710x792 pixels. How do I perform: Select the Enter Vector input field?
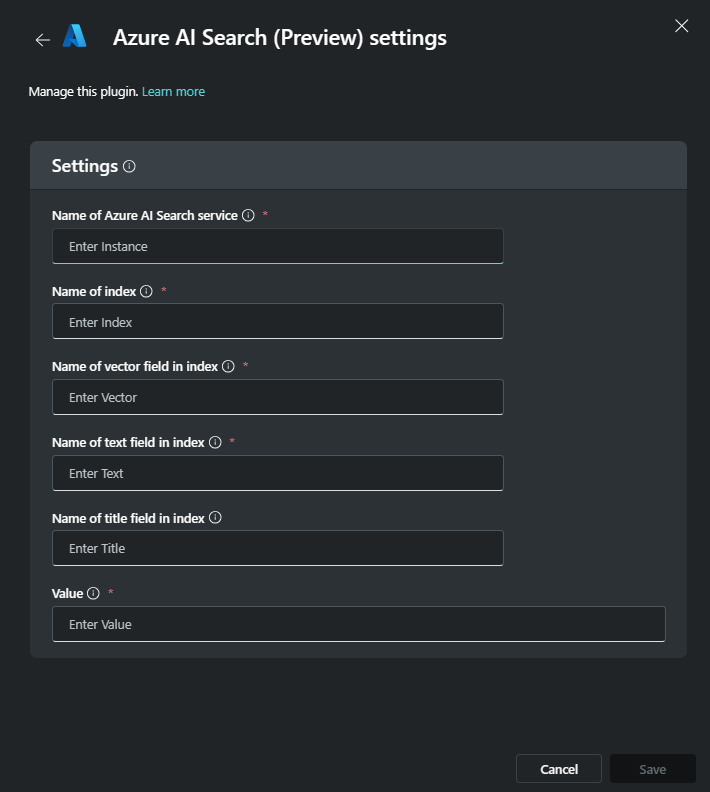pyautogui.click(x=277, y=397)
